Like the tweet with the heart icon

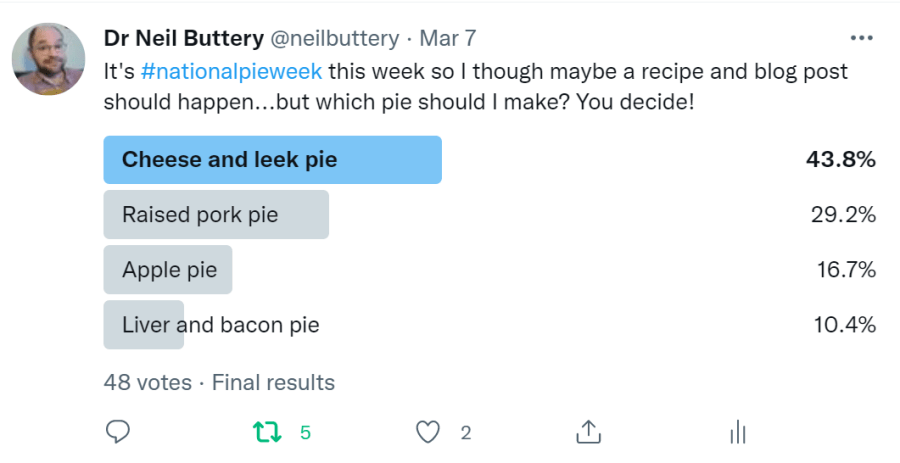pos(428,432)
